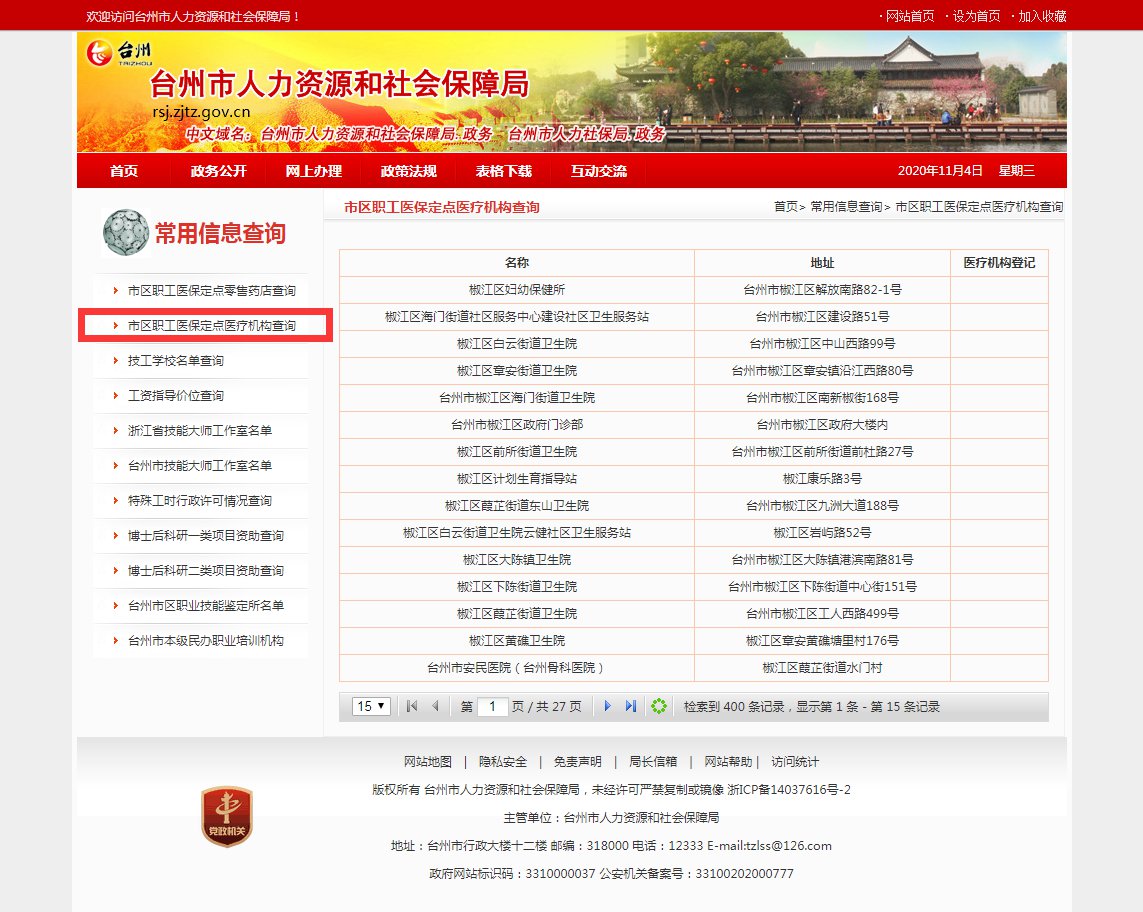Image resolution: width=1143 pixels, height=912 pixels.
Task: Click the page number input field
Action: point(493,707)
